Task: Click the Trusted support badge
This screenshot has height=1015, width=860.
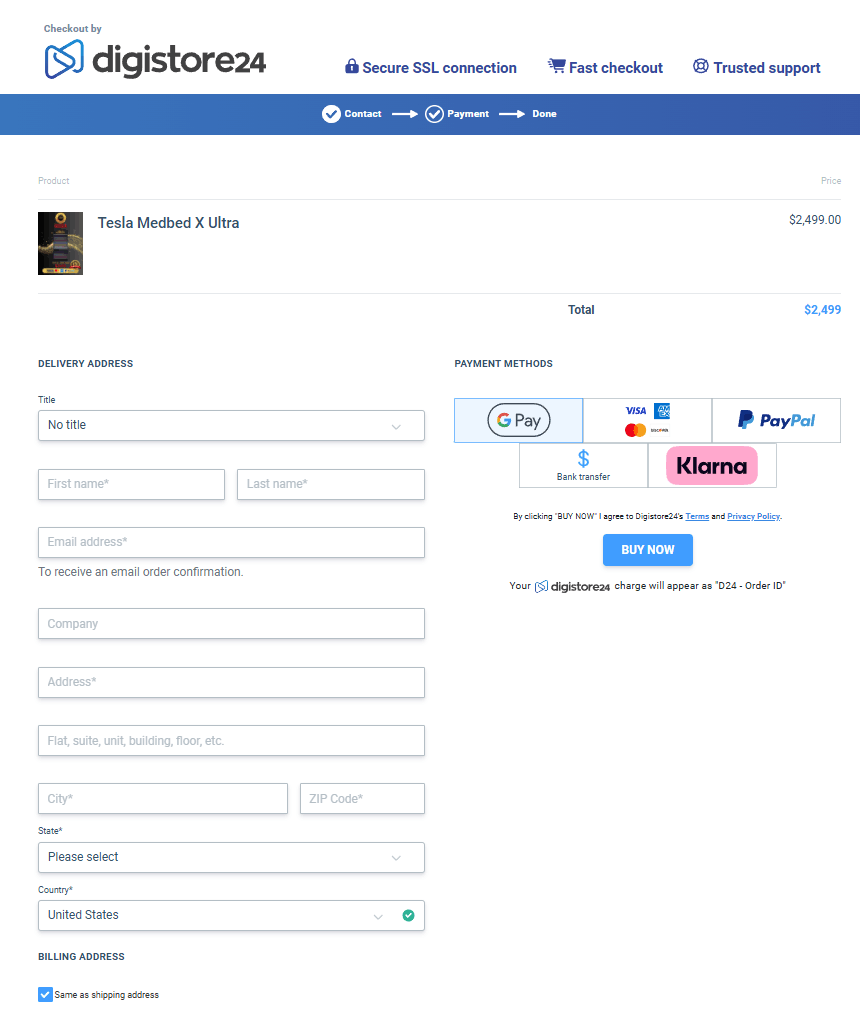Action: coord(756,67)
